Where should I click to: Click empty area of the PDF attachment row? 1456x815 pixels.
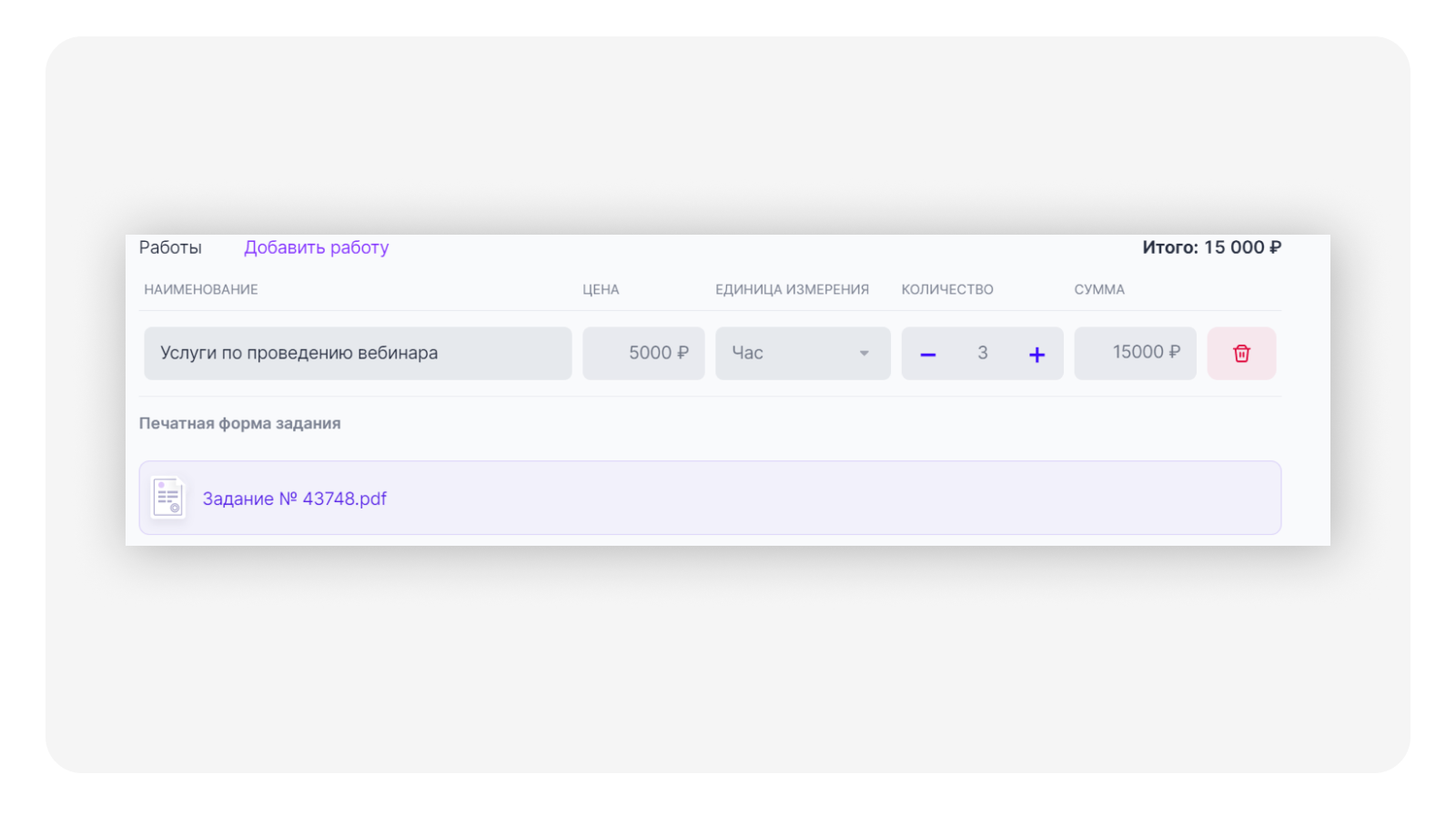point(819,498)
